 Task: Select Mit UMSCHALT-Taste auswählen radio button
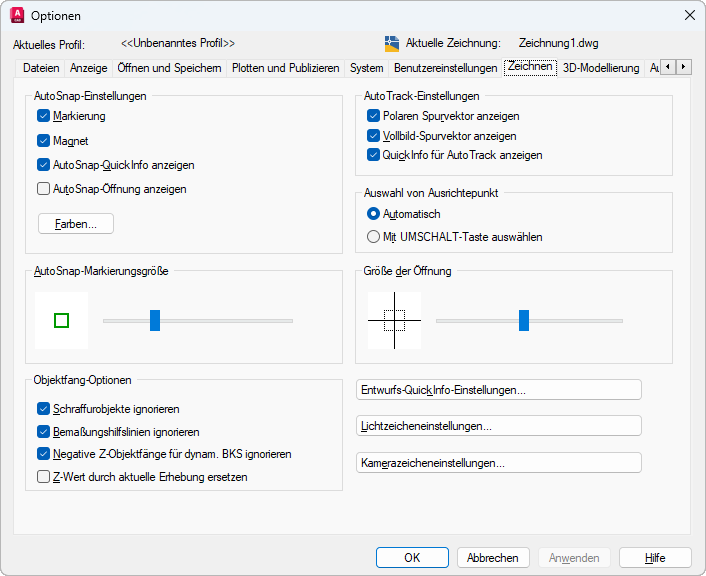pyautogui.click(x=374, y=237)
